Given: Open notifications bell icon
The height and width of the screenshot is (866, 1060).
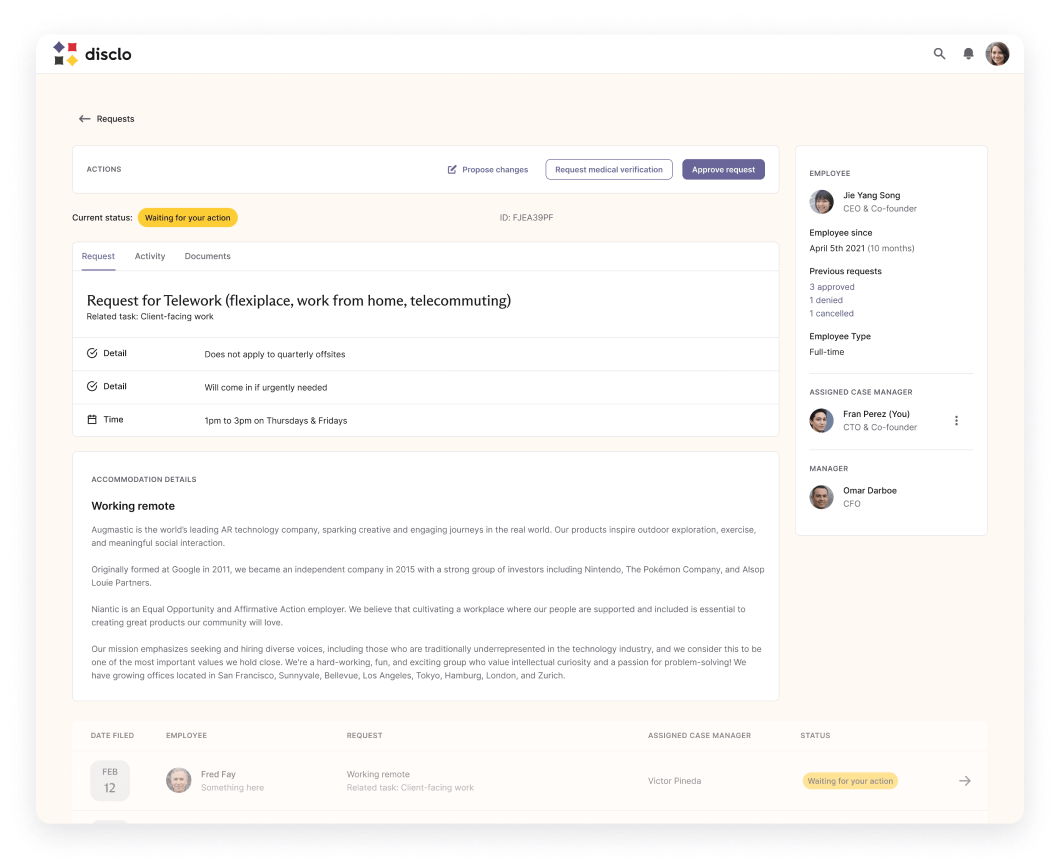Looking at the screenshot, I should pos(968,54).
